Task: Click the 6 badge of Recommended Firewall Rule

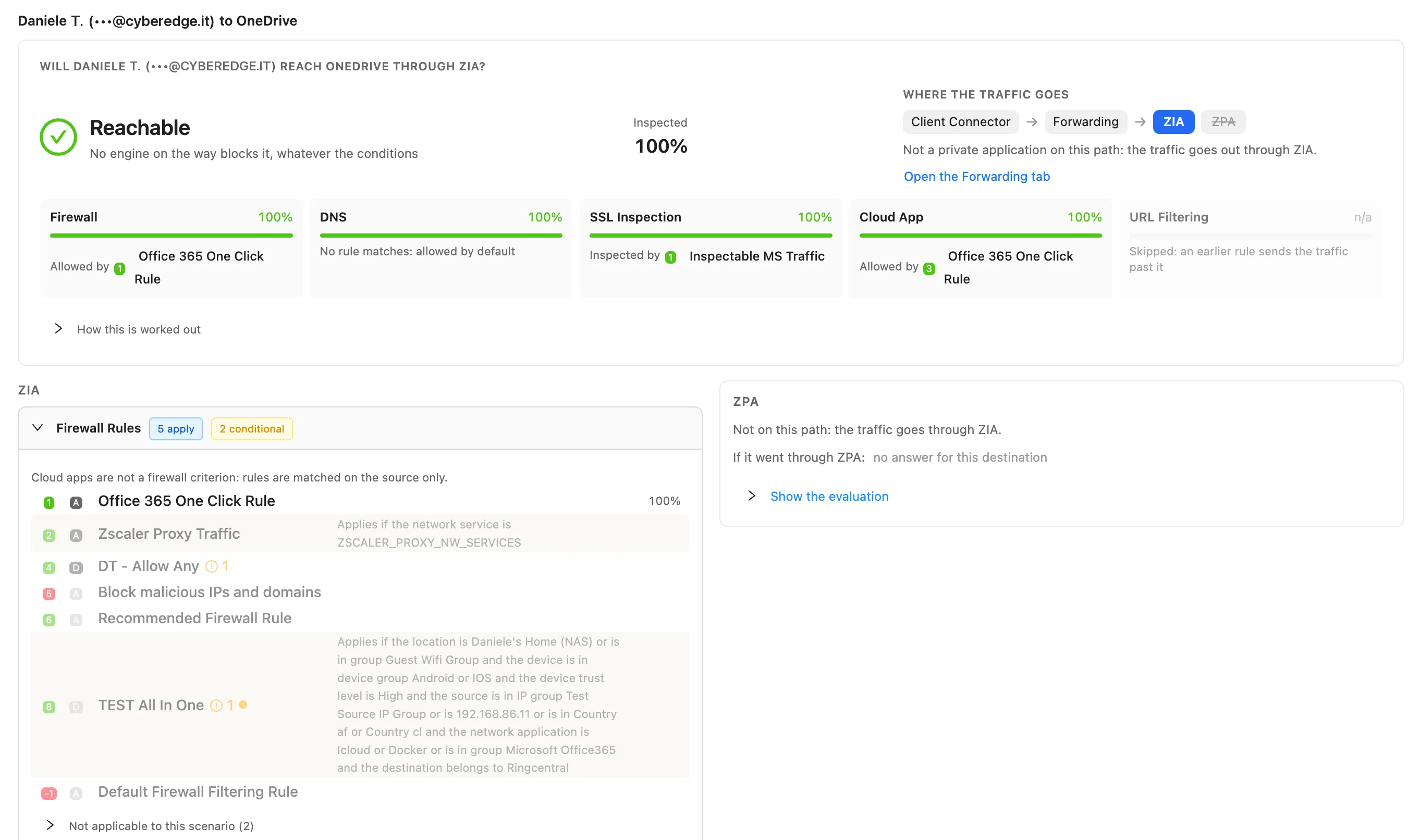Action: click(49, 620)
